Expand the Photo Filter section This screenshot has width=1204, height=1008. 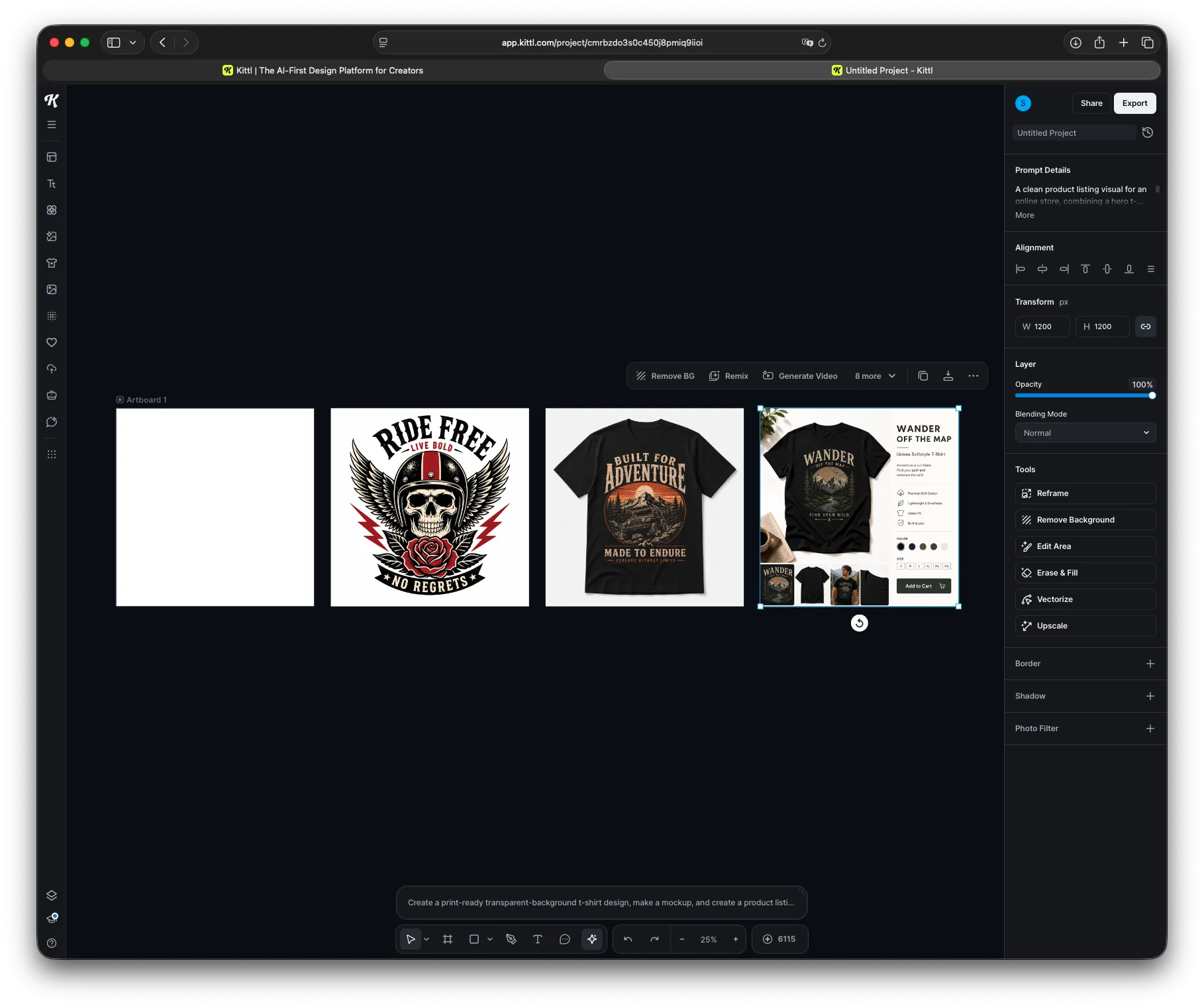click(x=1150, y=729)
